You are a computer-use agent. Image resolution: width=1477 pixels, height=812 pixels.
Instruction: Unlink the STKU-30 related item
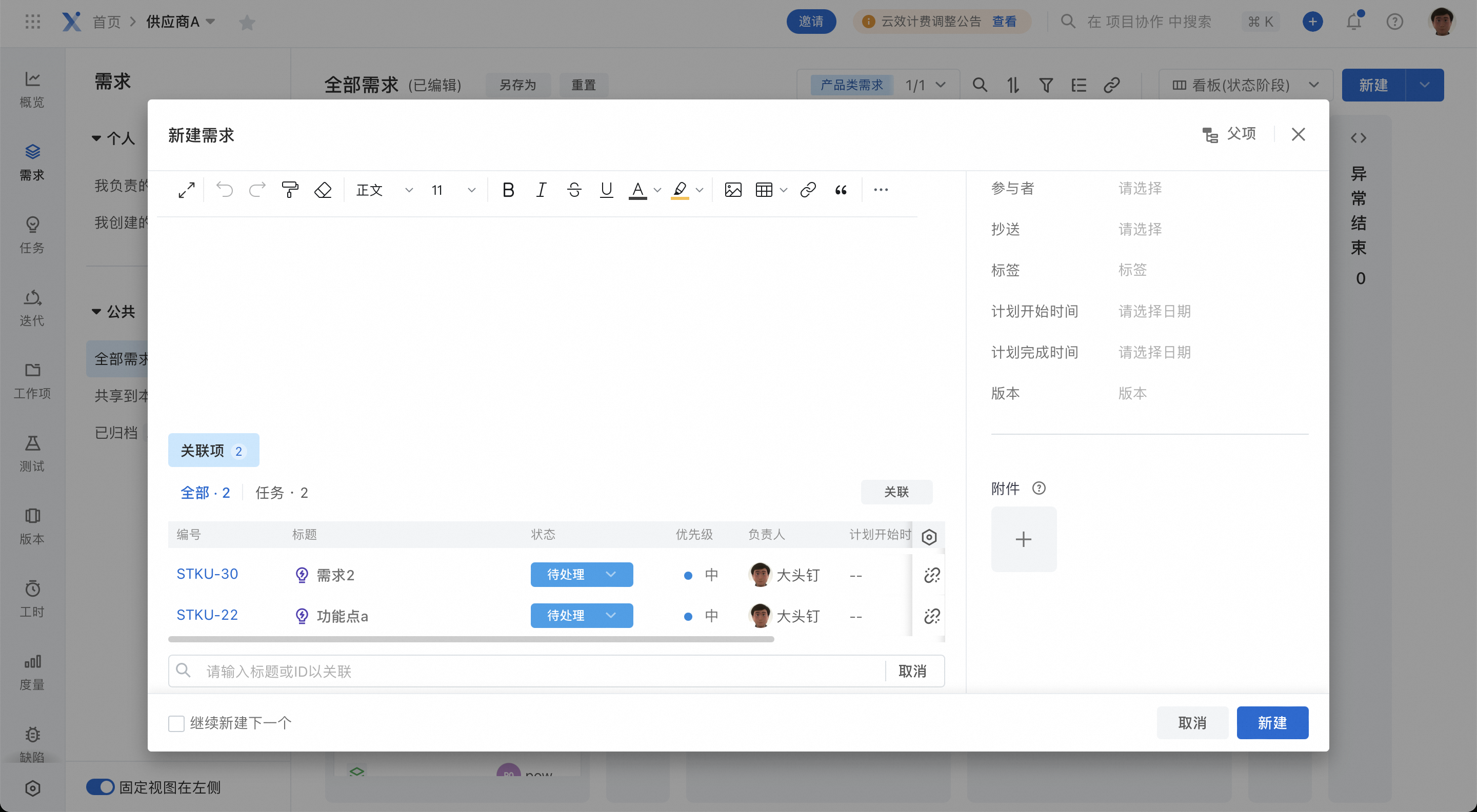(932, 575)
